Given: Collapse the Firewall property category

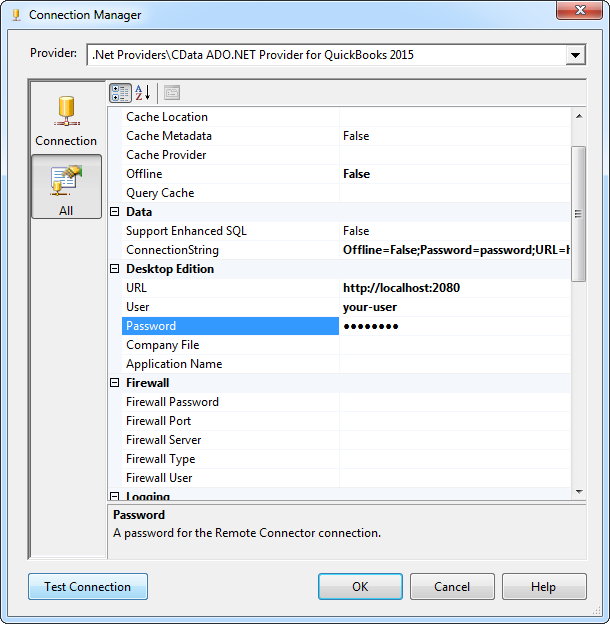Looking at the screenshot, I should tap(113, 383).
